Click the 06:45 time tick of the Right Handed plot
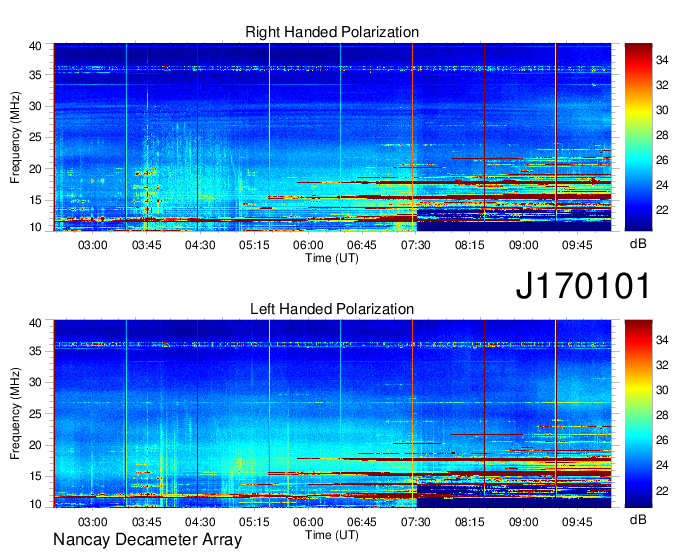The width and height of the screenshot is (680, 552). click(x=362, y=245)
